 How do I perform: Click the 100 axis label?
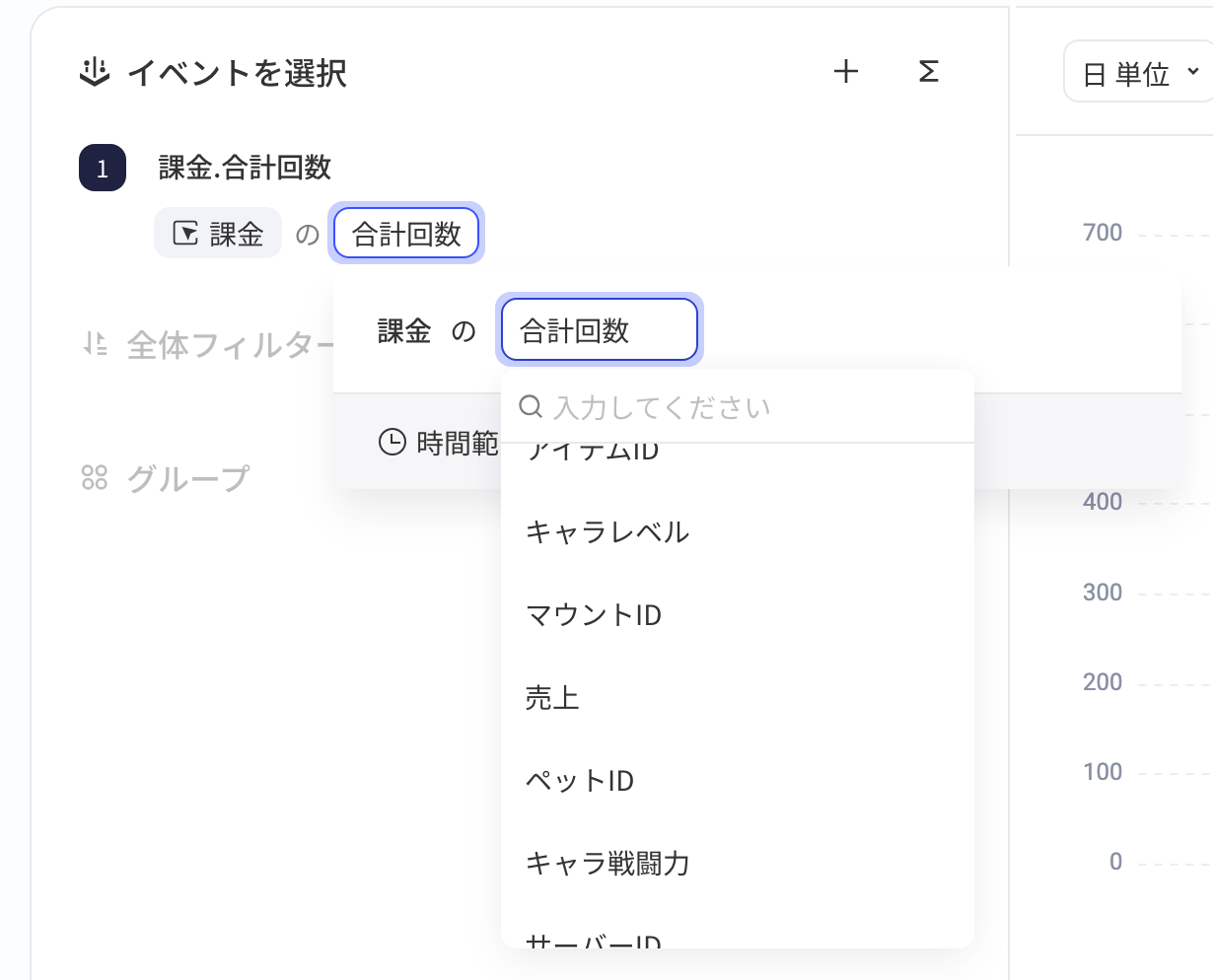pyautogui.click(x=1103, y=772)
